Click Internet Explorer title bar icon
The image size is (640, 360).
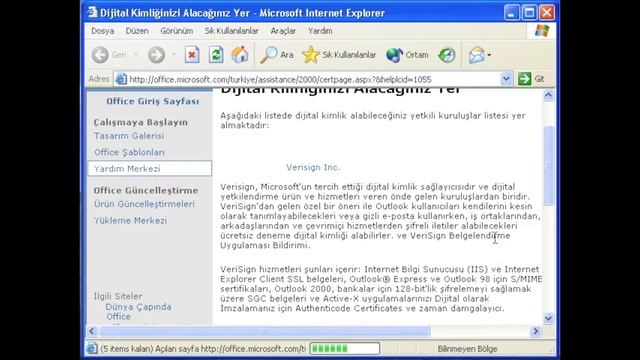[x=92, y=13]
